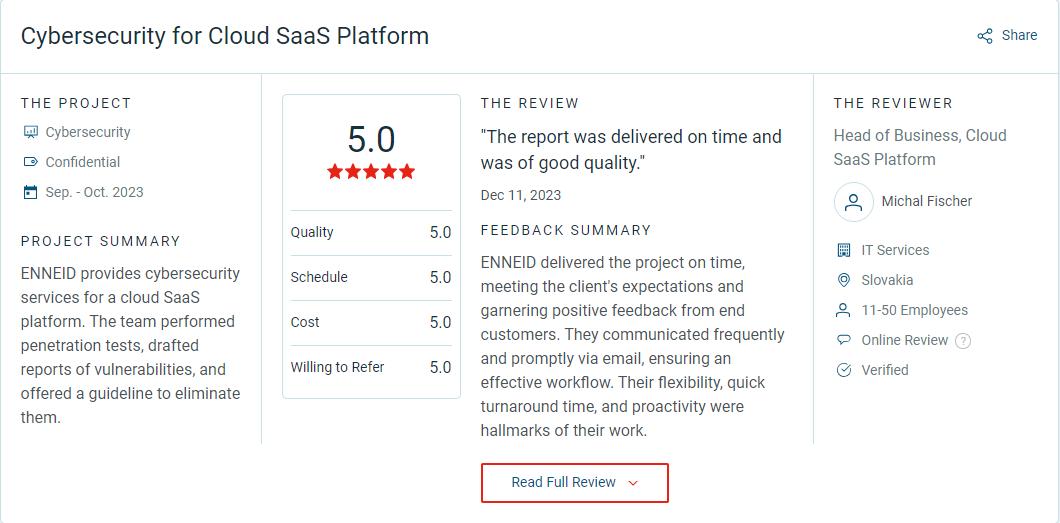This screenshot has width=1060, height=523.
Task: Click the Quality score row
Action: pyautogui.click(x=371, y=232)
